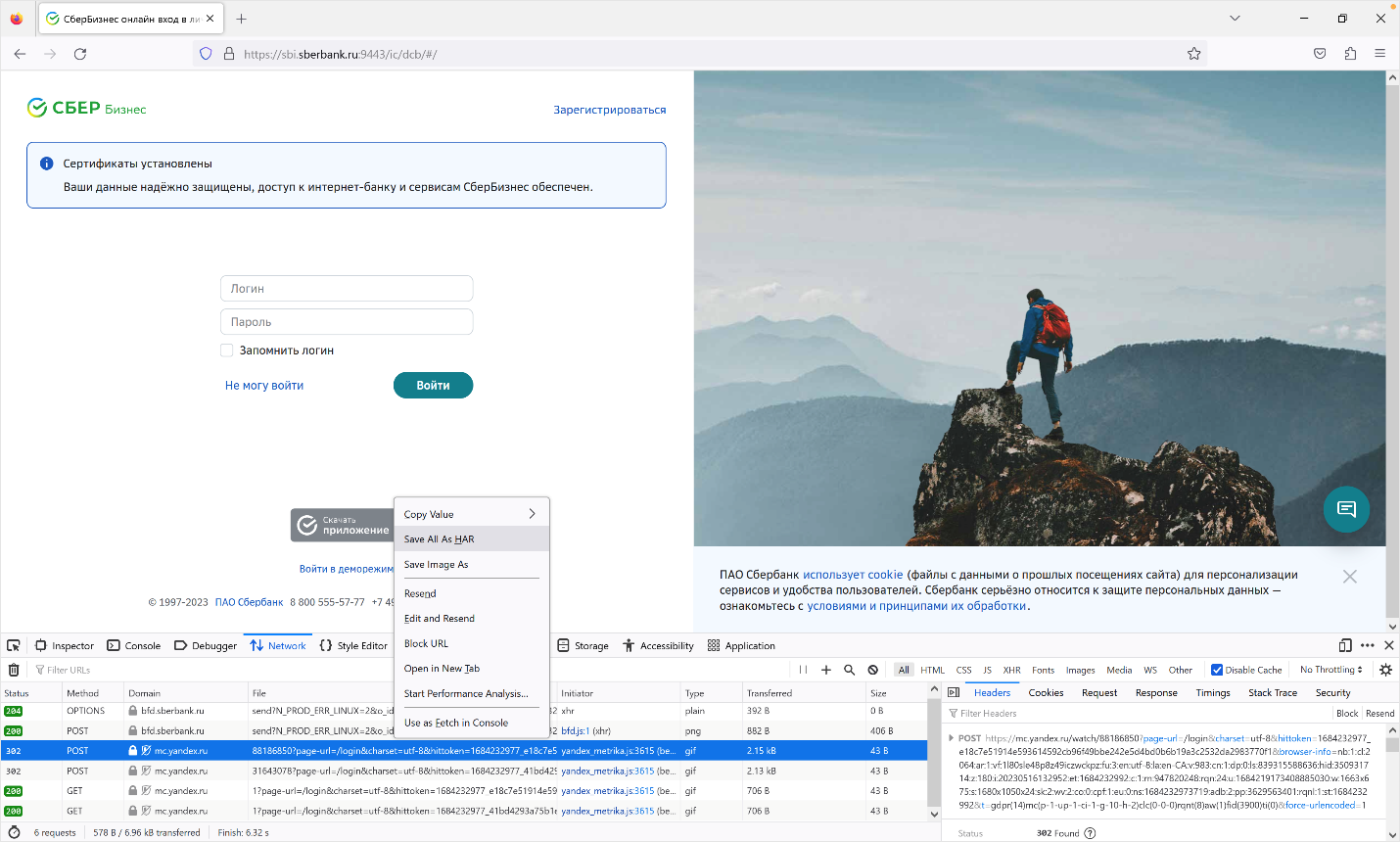Dismiss the cookie notice
Screen dimensions: 1400x842
click(x=1350, y=577)
